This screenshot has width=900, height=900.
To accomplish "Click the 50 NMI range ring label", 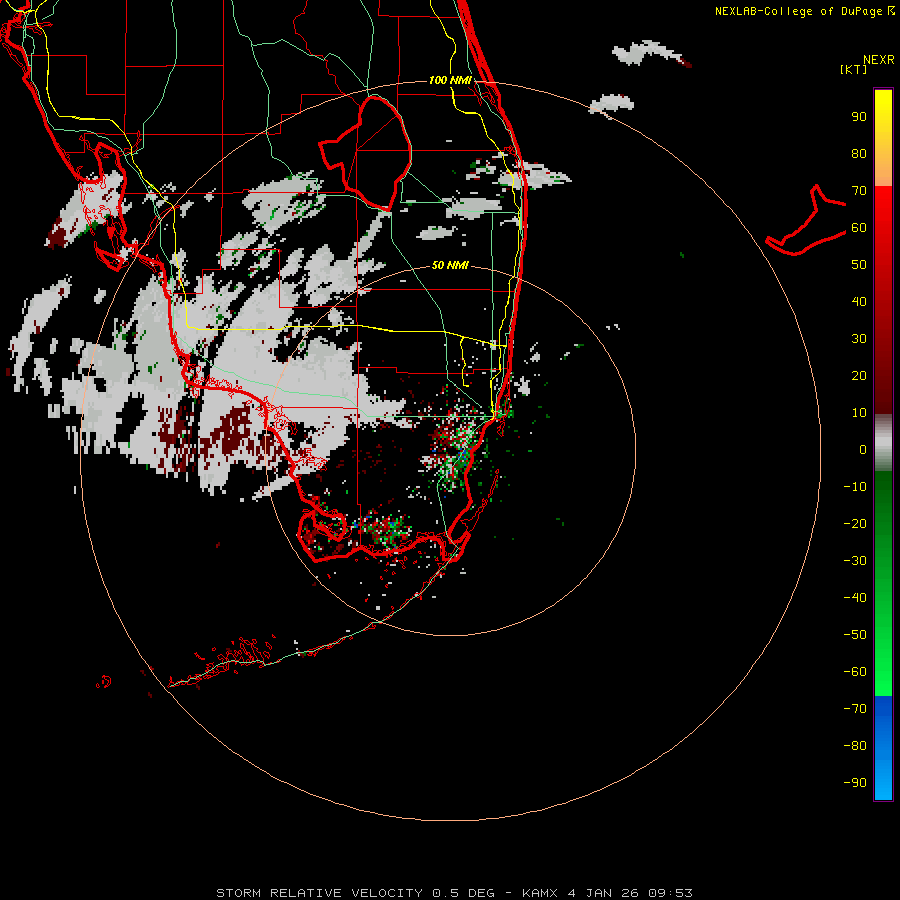I will click(450, 265).
